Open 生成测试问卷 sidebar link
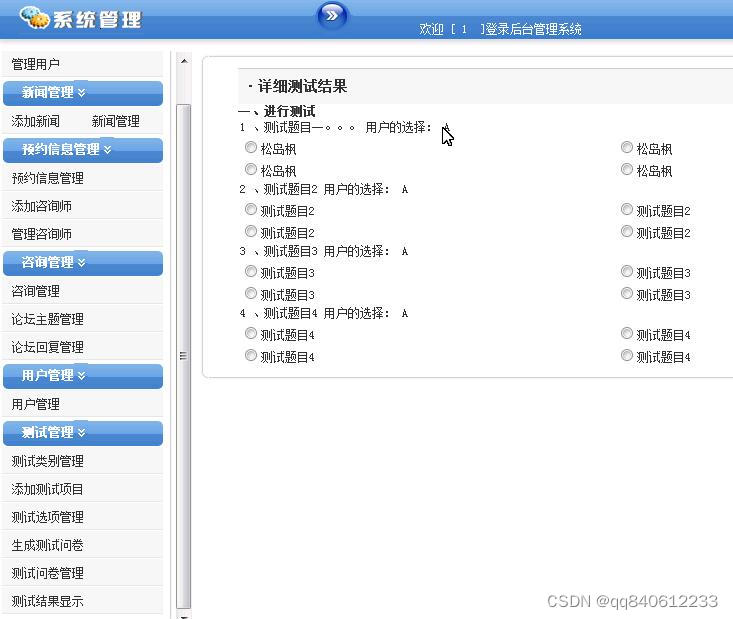The width and height of the screenshot is (733, 619). click(48, 546)
